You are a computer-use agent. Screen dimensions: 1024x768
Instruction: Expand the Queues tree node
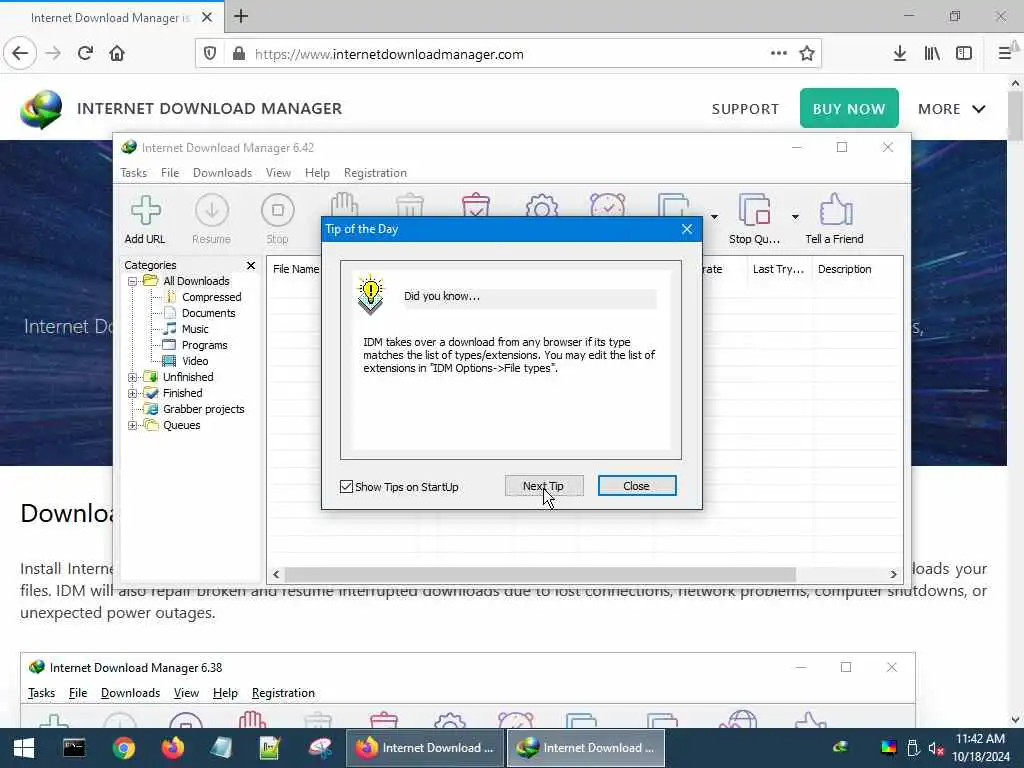point(133,425)
